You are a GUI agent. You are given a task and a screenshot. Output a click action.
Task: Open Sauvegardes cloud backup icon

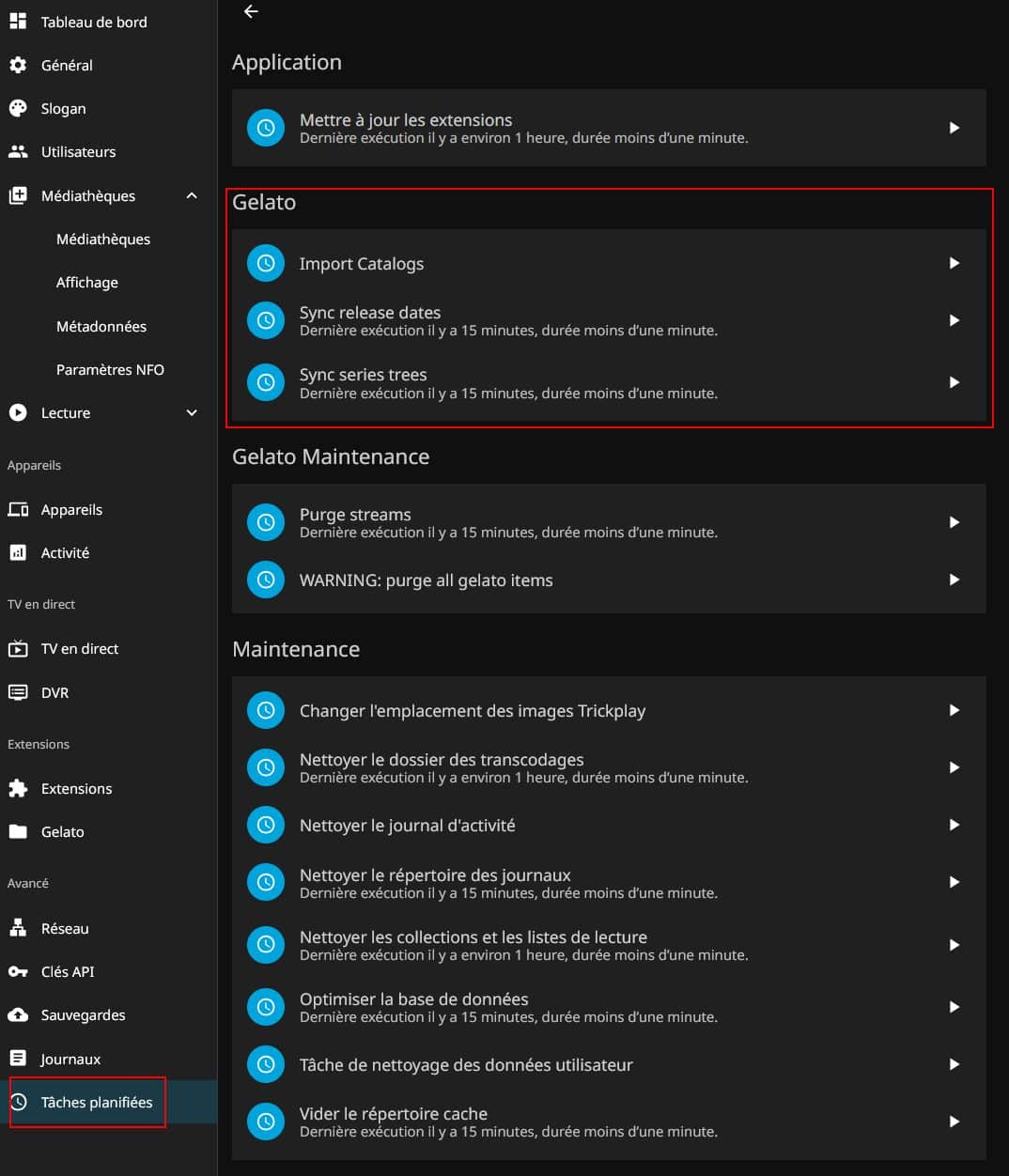(18, 1014)
